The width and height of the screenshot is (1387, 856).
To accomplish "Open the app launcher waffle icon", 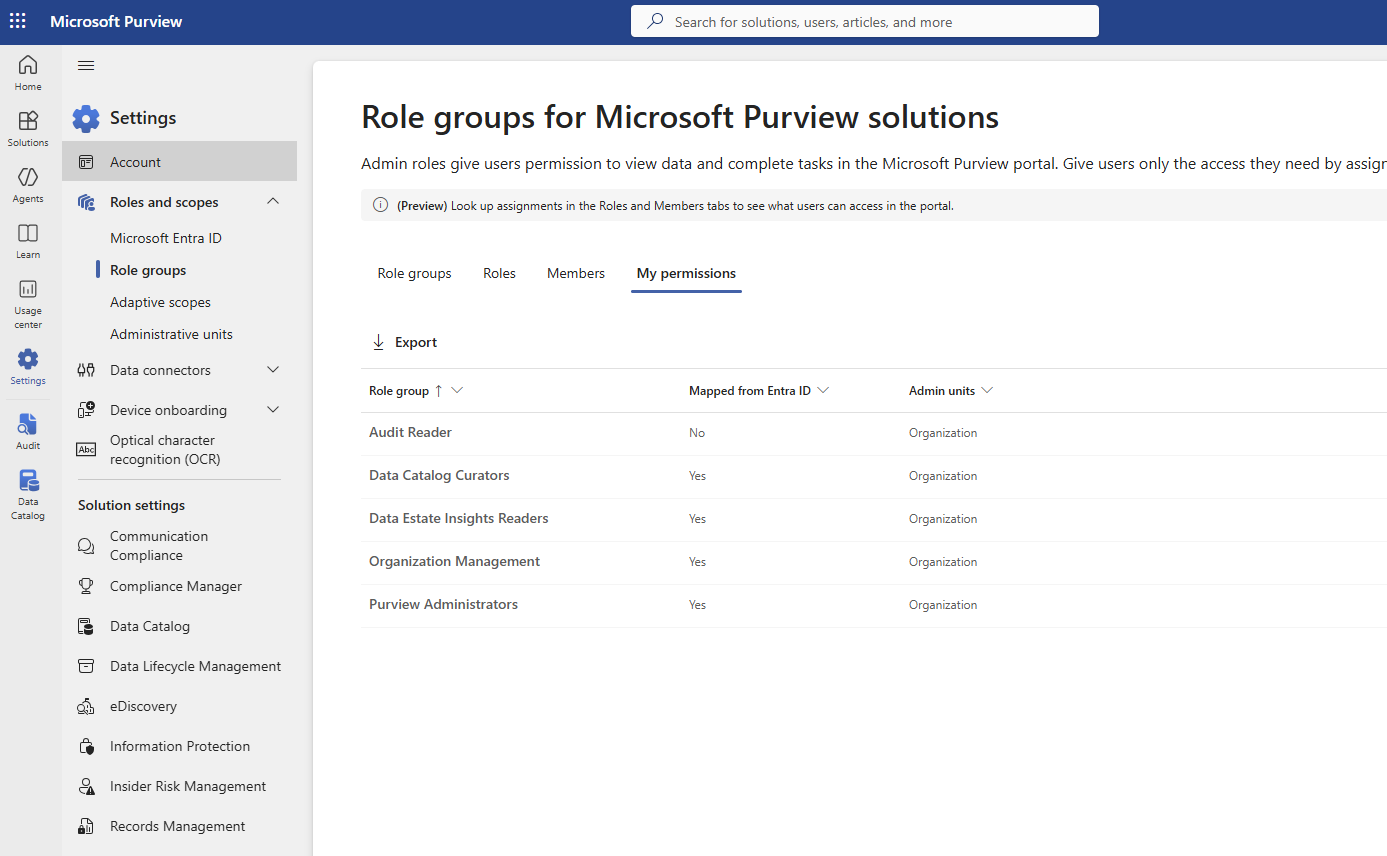I will (x=18, y=21).
